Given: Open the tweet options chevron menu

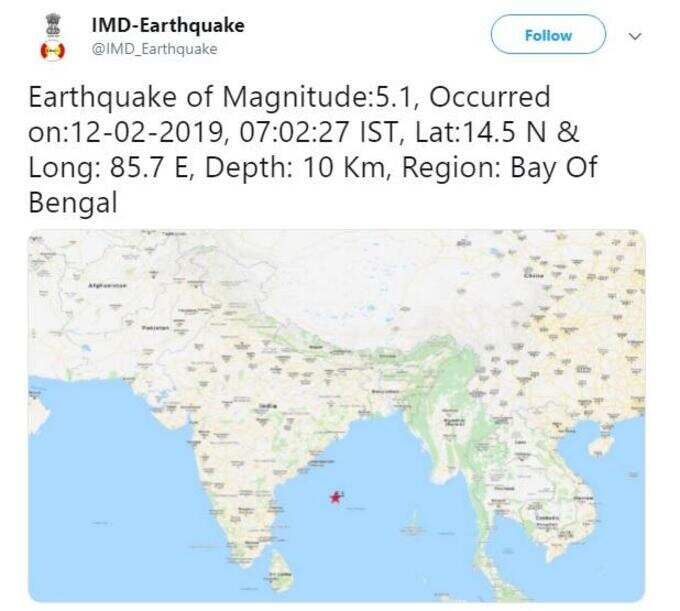Looking at the screenshot, I should 635,36.
